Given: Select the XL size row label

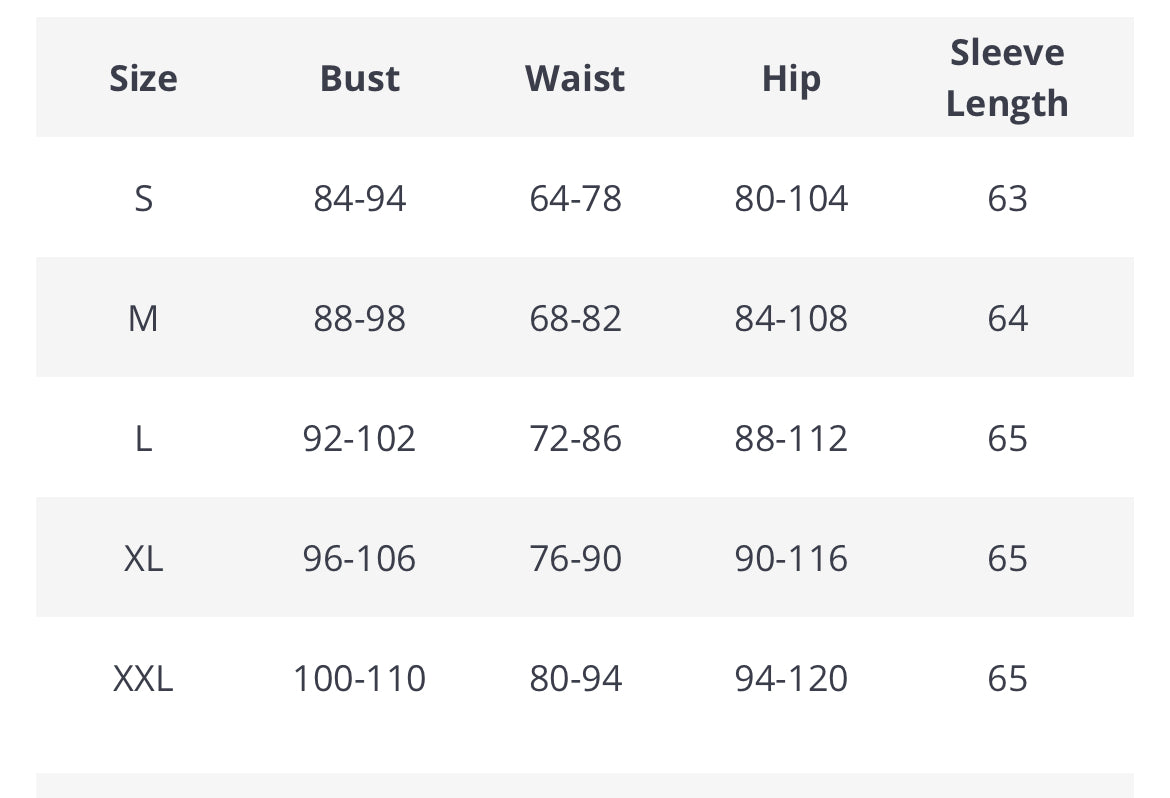Looking at the screenshot, I should [143, 558].
